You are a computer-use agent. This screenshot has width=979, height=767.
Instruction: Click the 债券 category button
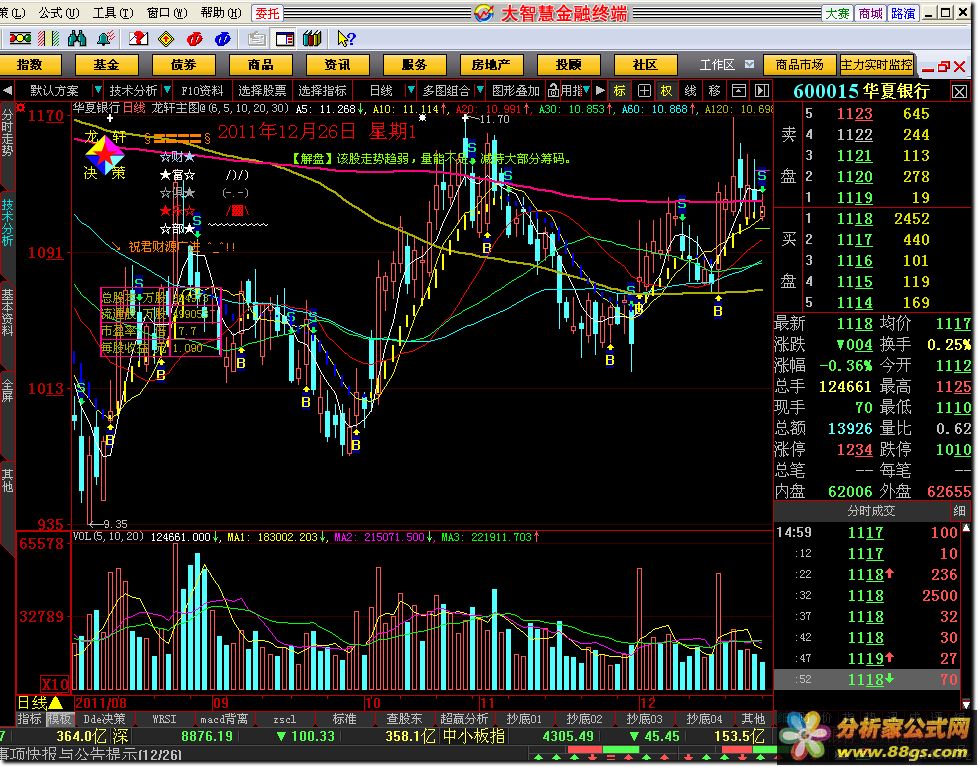pos(184,64)
